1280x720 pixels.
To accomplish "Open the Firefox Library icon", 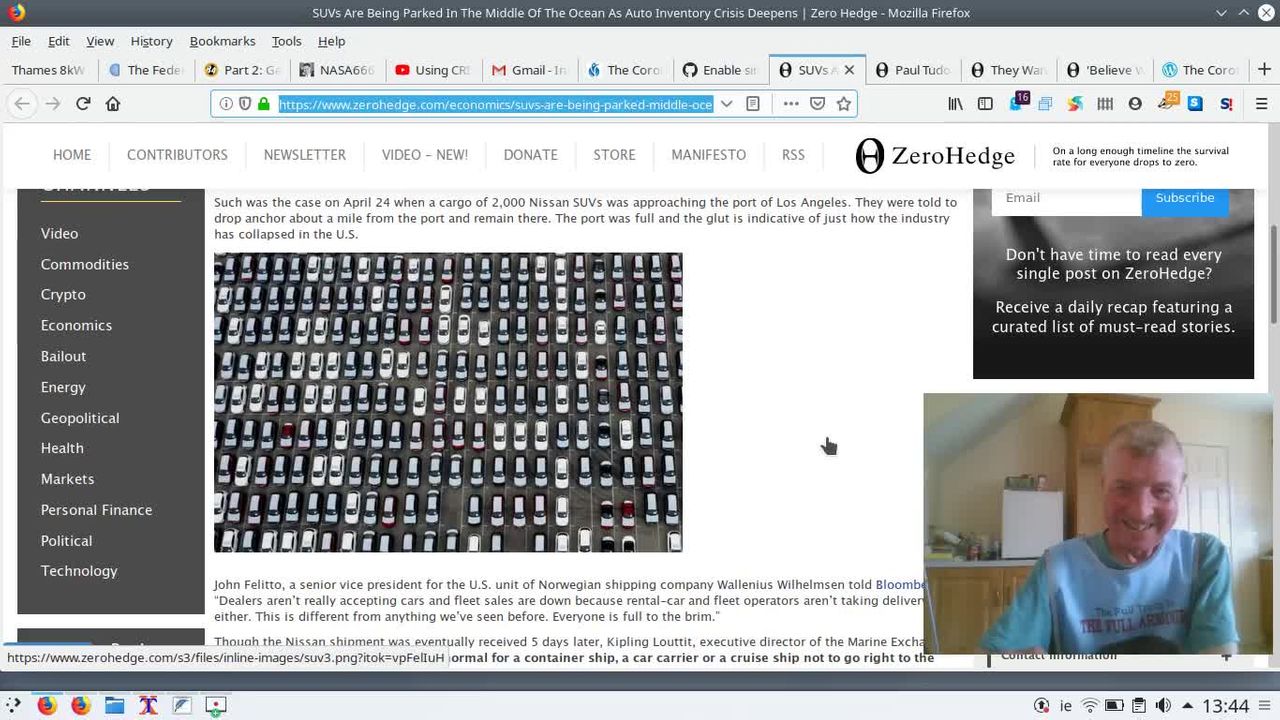I will point(955,104).
